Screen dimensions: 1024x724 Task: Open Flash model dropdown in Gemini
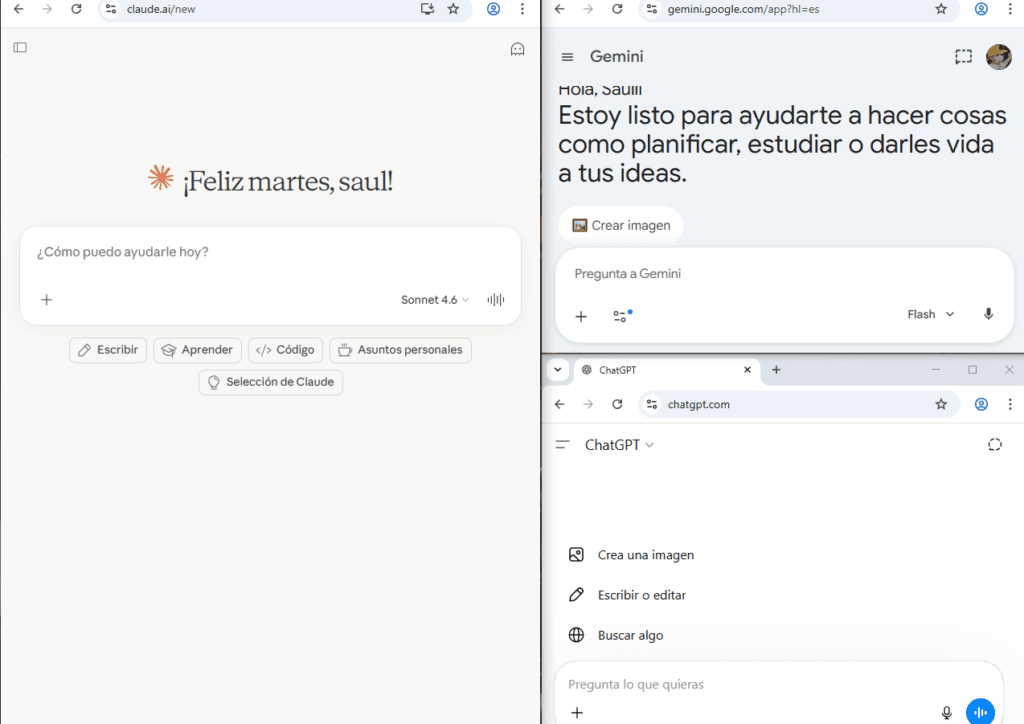pyautogui.click(x=931, y=315)
